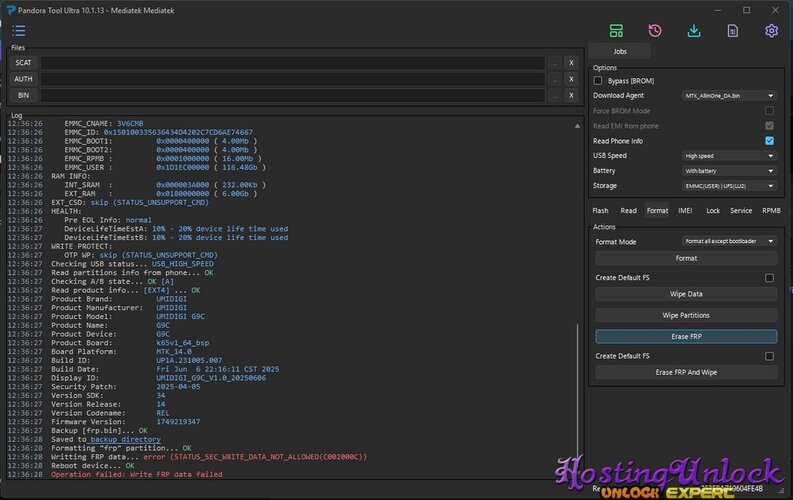Check Create Default FS above Wipe Data

point(769,278)
